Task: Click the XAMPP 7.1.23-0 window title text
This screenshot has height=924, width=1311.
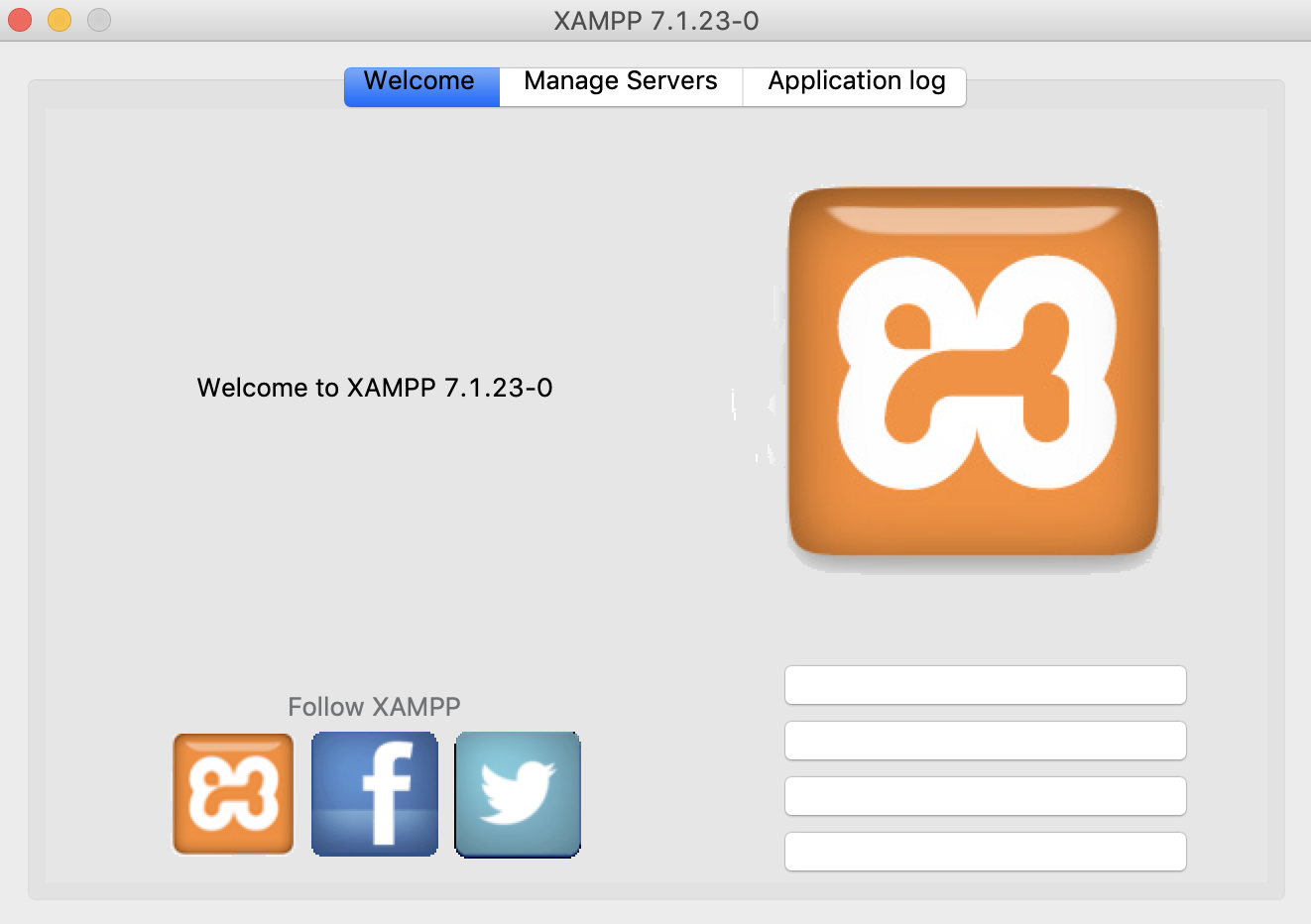Action: pos(655,21)
